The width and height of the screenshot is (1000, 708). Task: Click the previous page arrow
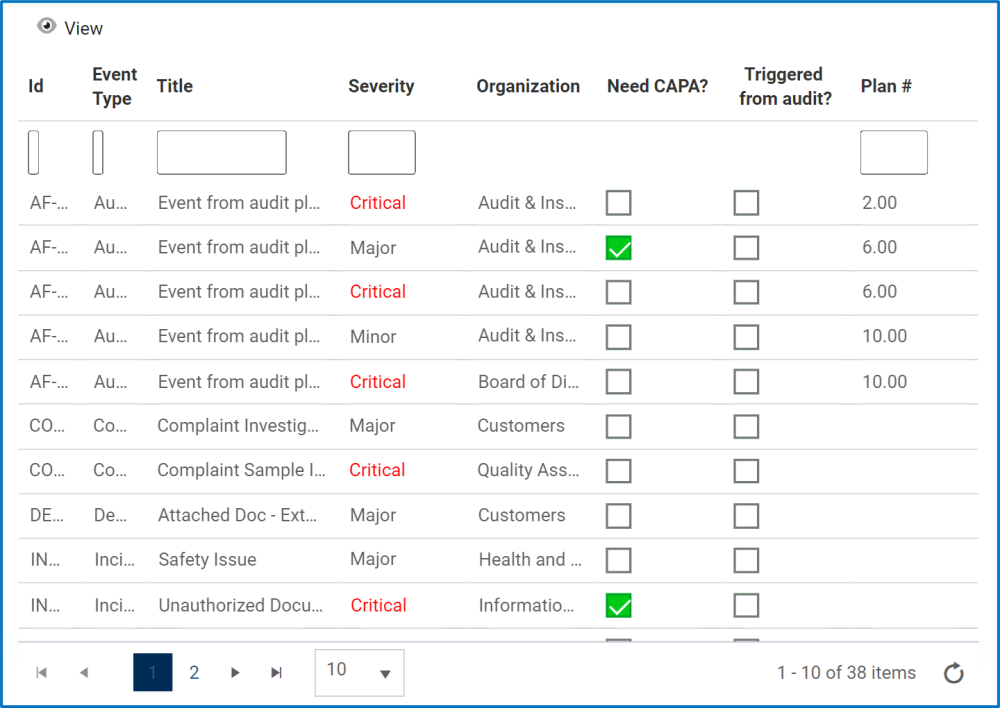[84, 673]
